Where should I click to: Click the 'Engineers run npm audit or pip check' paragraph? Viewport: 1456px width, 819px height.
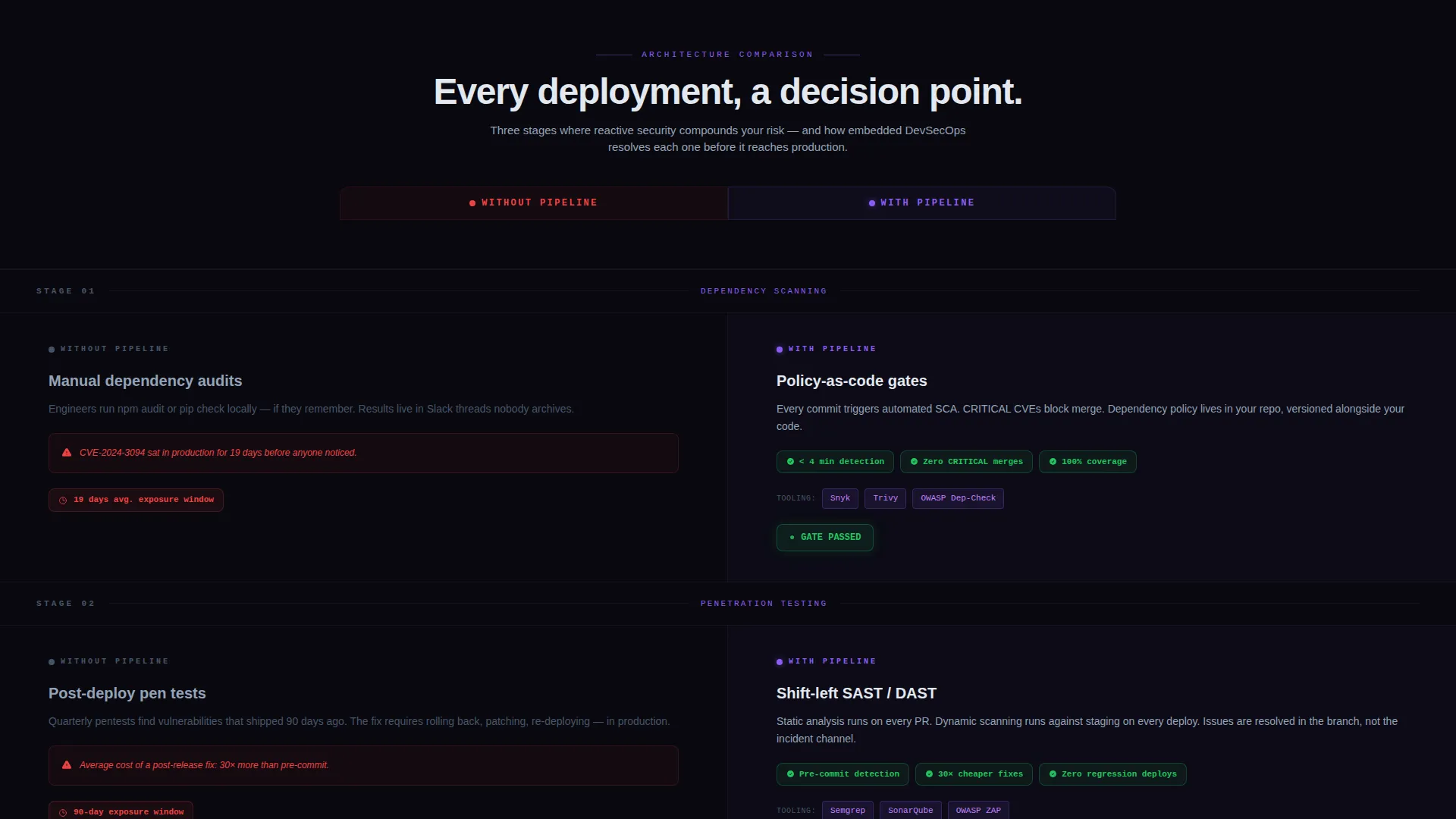coord(311,409)
